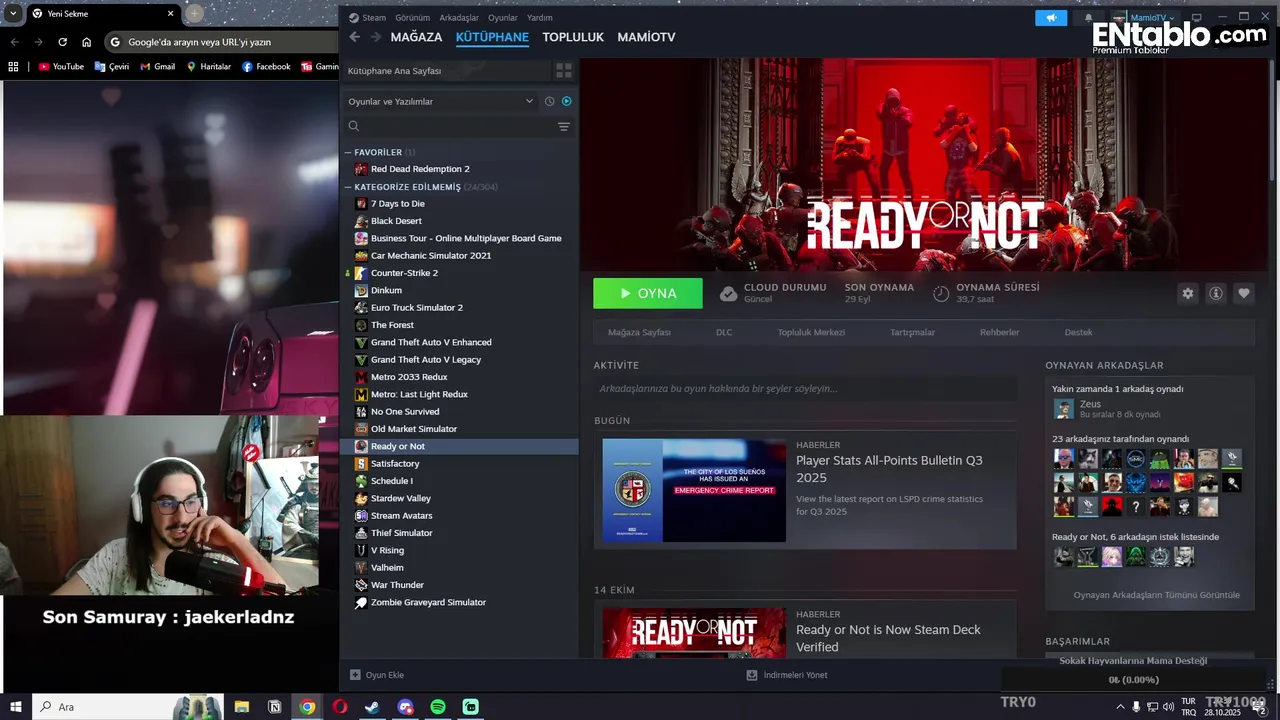Image resolution: width=1280 pixels, height=720 pixels.
Task: Select Stardew Valley in the list
Action: tap(401, 498)
